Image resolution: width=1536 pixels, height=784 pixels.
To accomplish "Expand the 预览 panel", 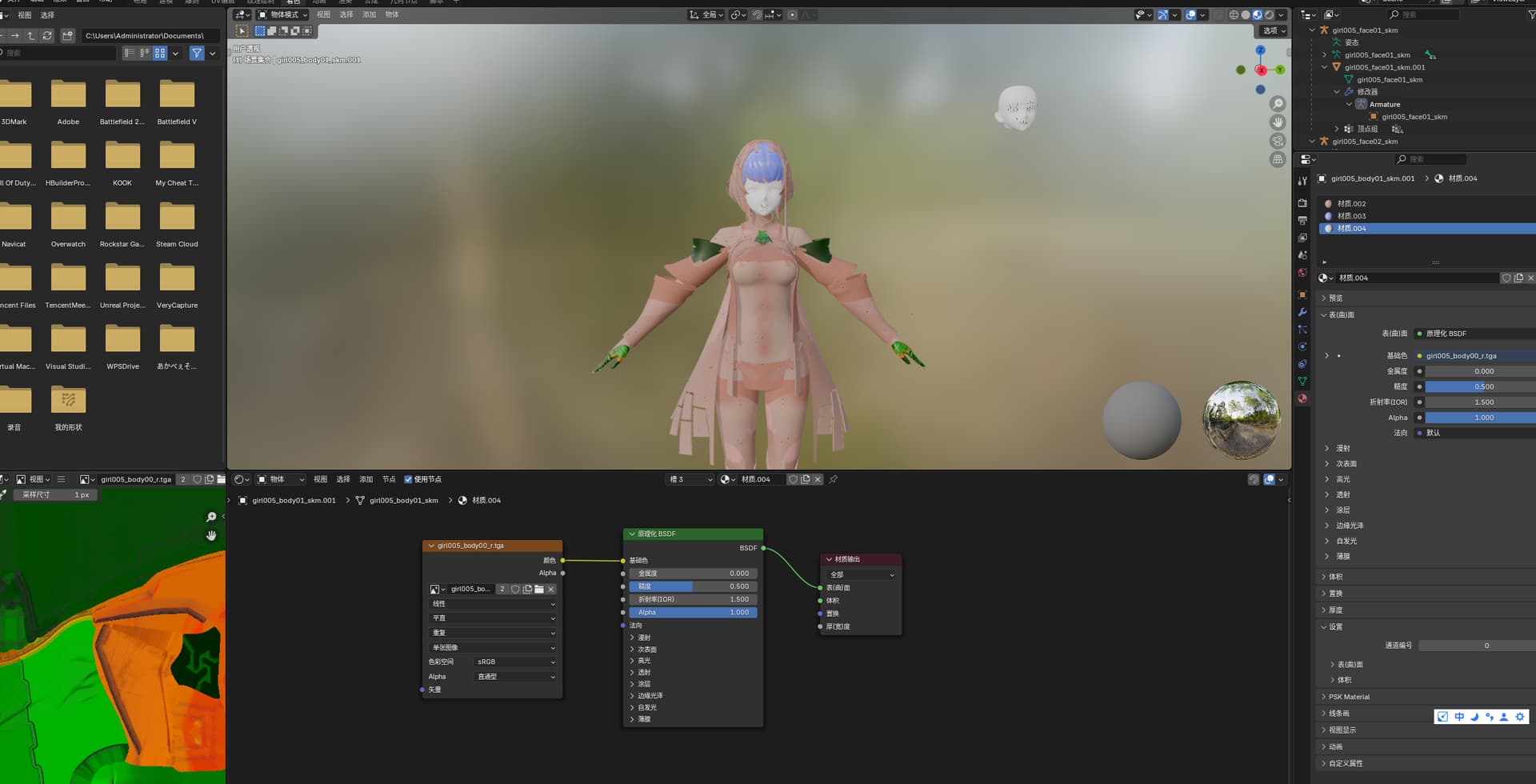I will point(1336,298).
